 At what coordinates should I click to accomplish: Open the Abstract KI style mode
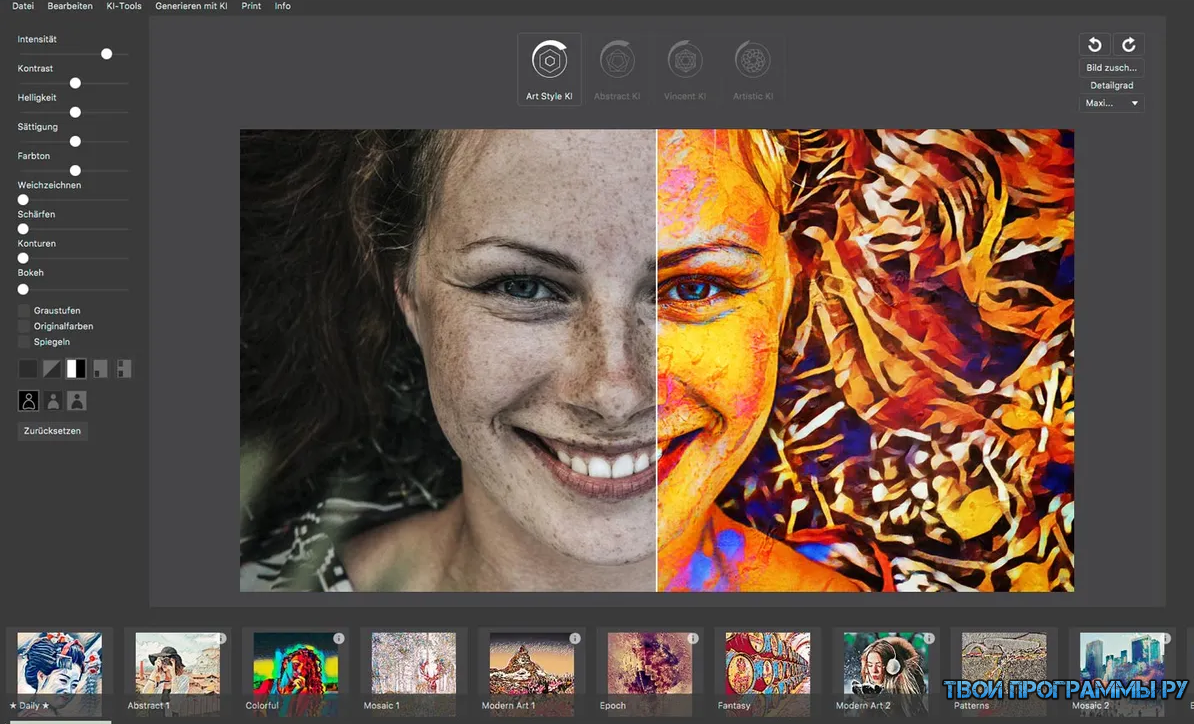(x=617, y=60)
